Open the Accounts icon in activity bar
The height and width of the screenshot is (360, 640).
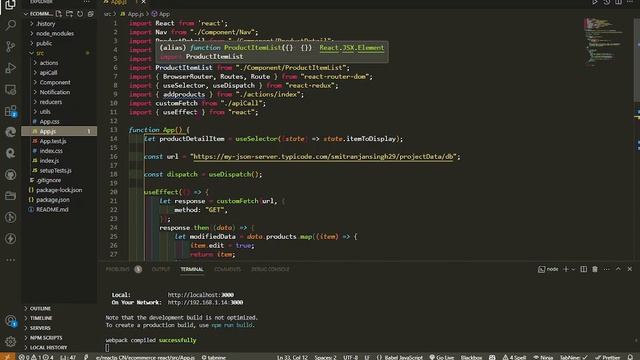point(11,321)
